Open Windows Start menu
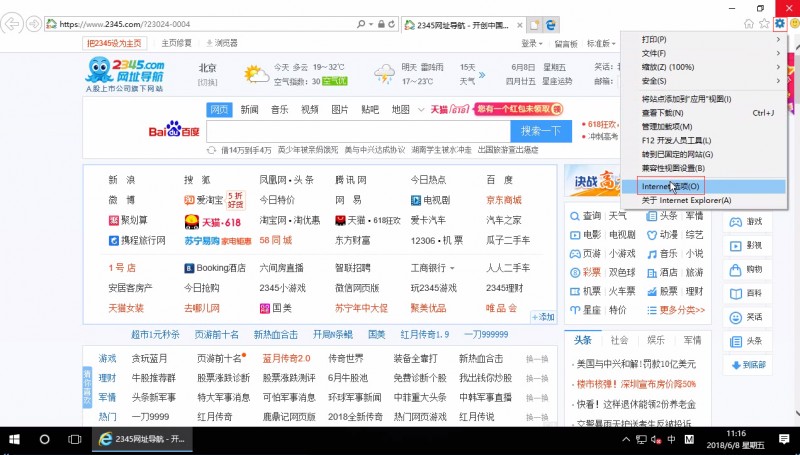This screenshot has width=800, height=455. coord(14,439)
